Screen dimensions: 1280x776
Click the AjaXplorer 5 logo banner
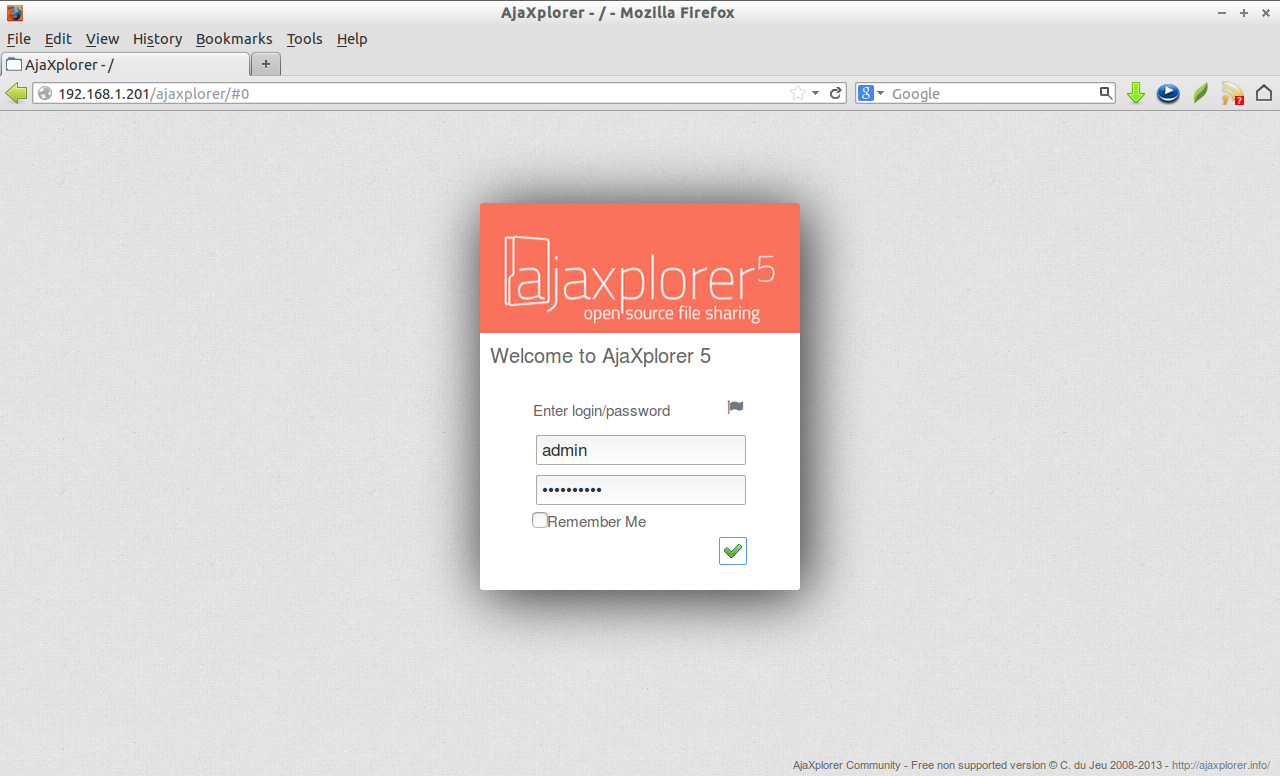(x=640, y=268)
